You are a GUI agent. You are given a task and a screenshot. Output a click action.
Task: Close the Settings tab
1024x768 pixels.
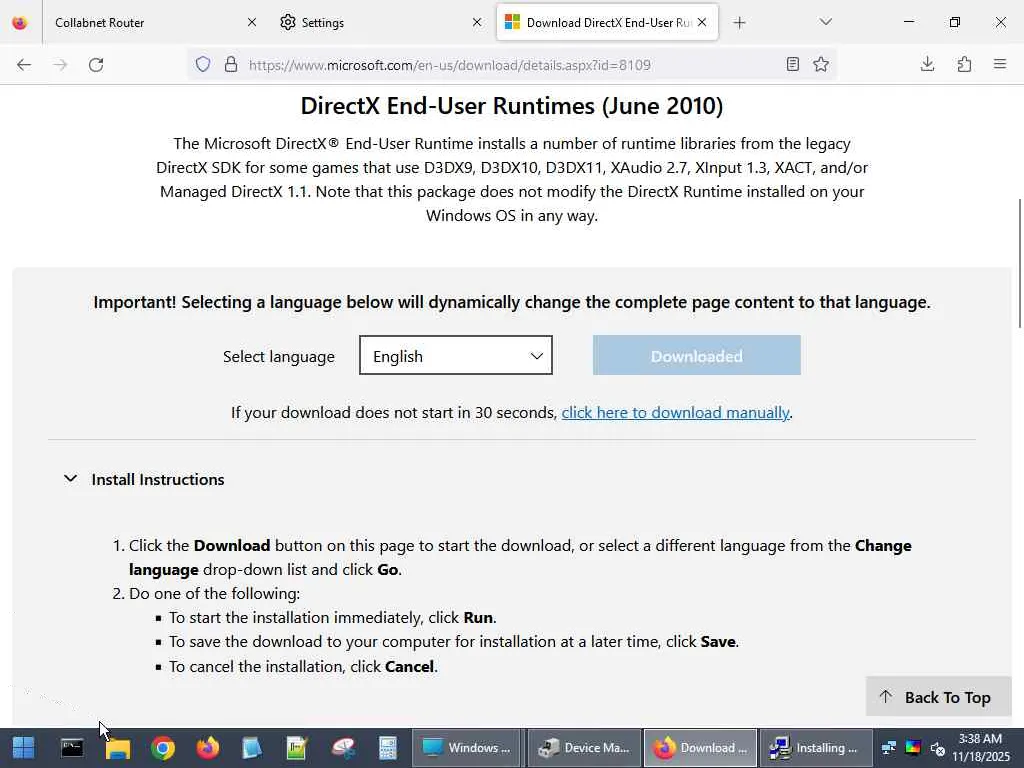click(x=477, y=22)
